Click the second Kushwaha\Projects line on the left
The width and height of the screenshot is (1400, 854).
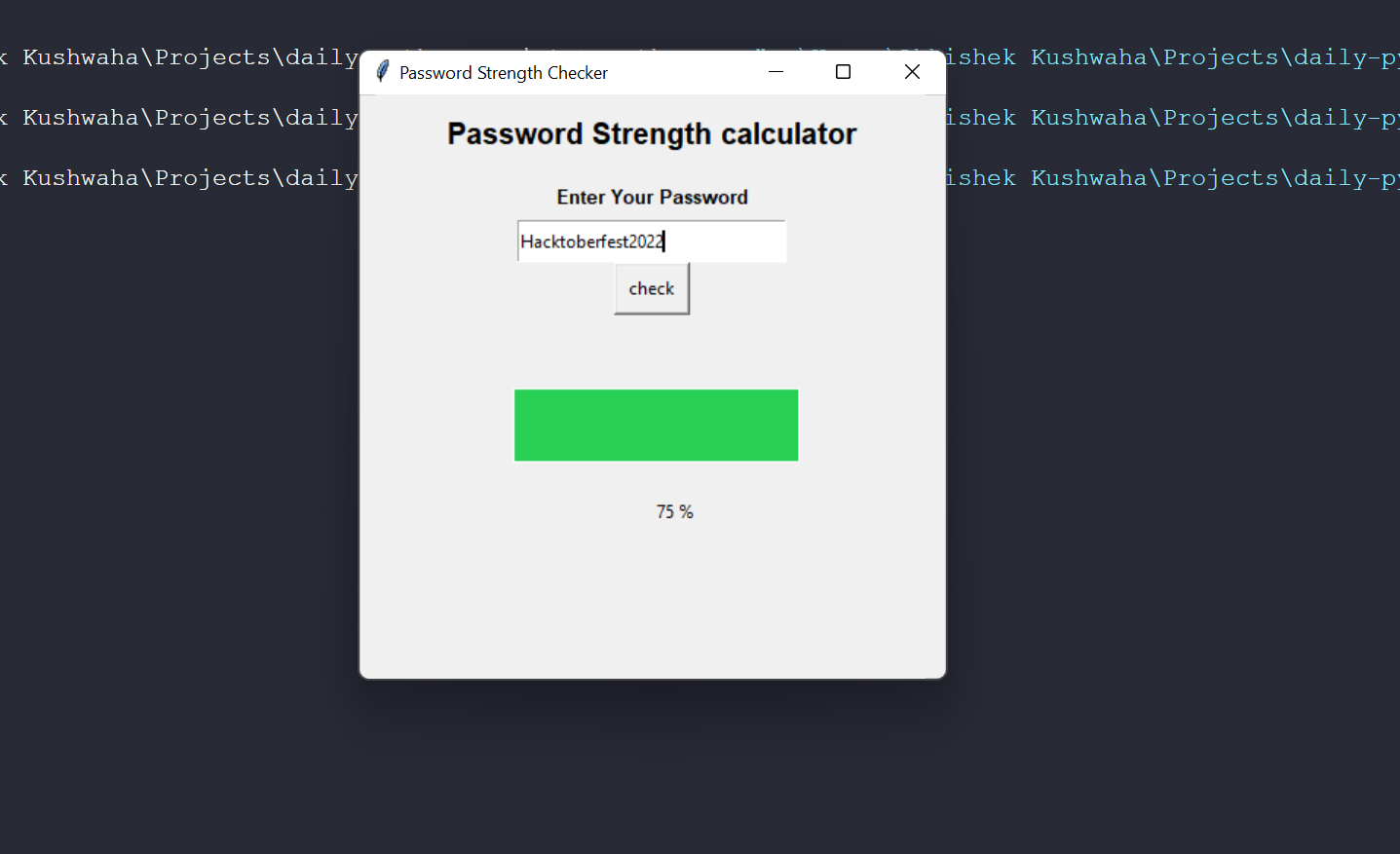(179, 118)
